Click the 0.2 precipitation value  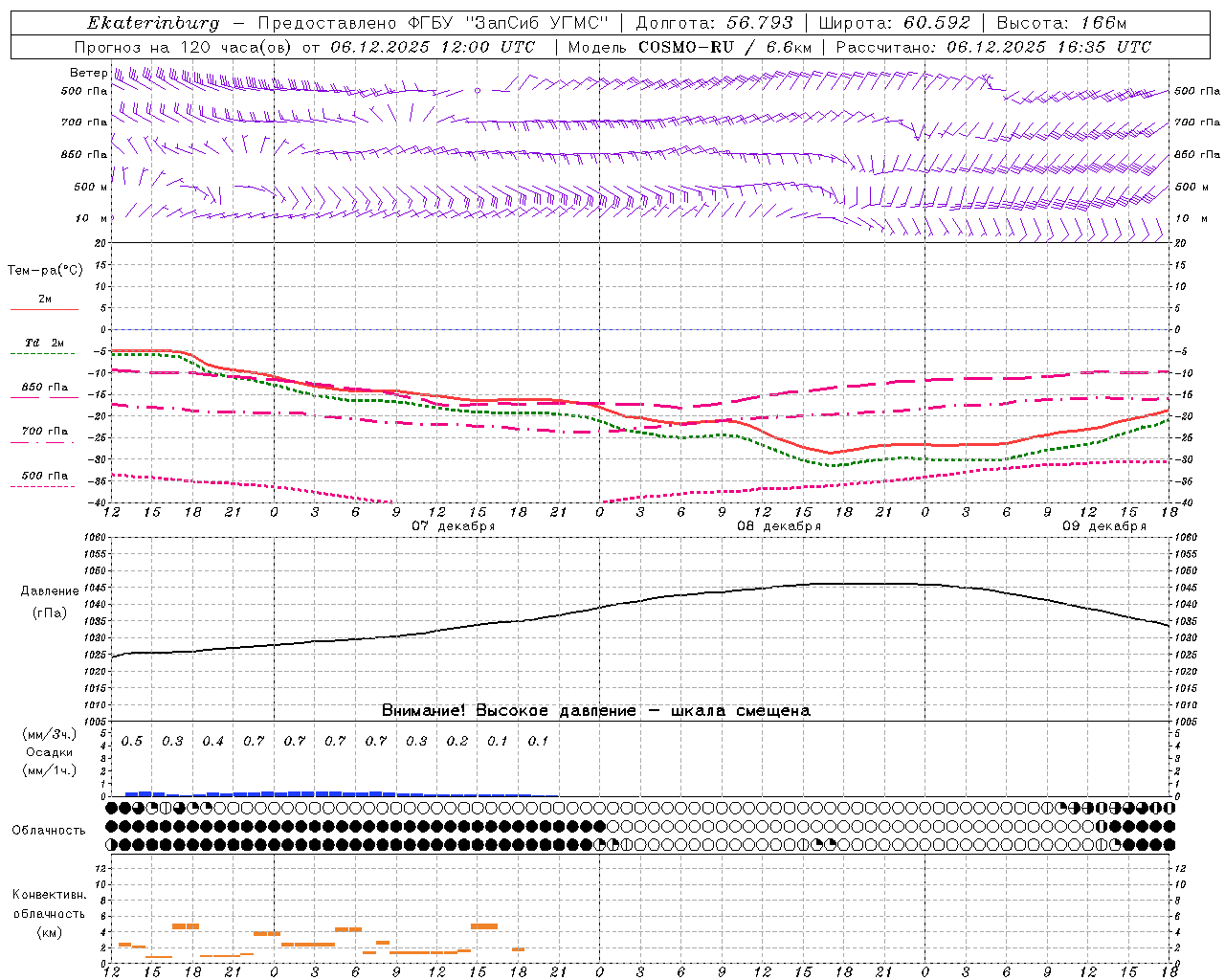point(457,741)
